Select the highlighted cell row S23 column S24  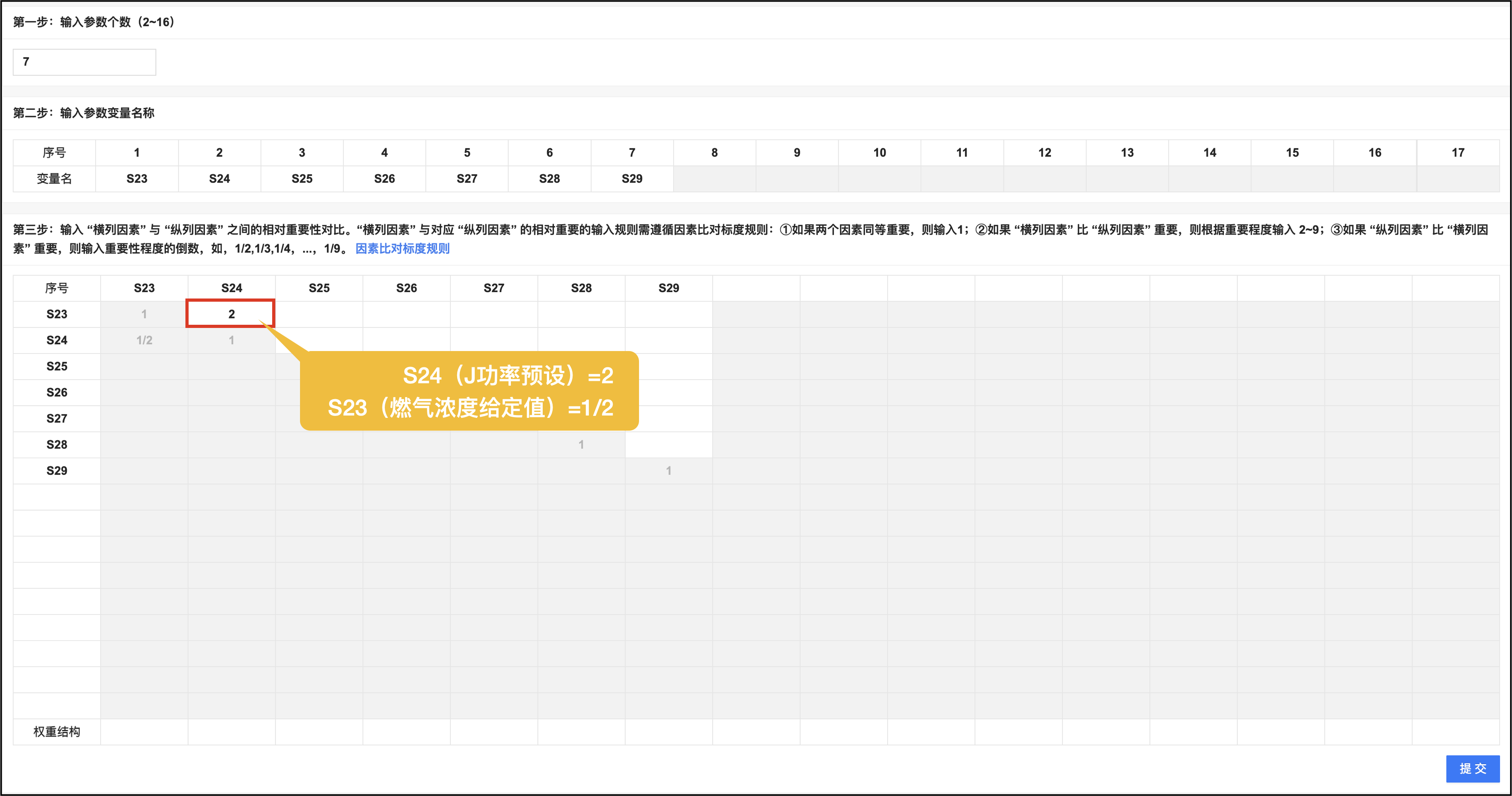(231, 314)
